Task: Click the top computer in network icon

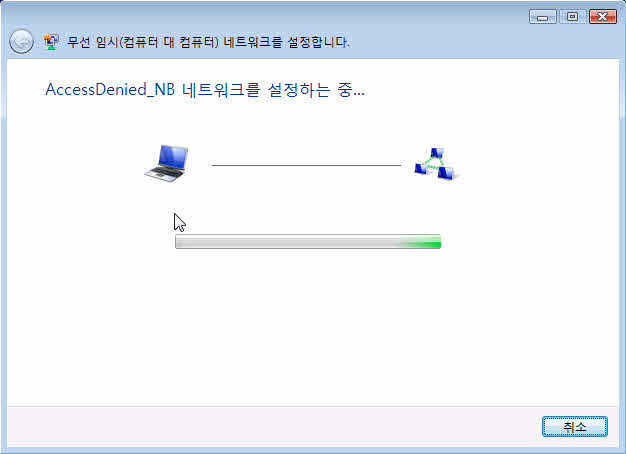Action: [437, 153]
